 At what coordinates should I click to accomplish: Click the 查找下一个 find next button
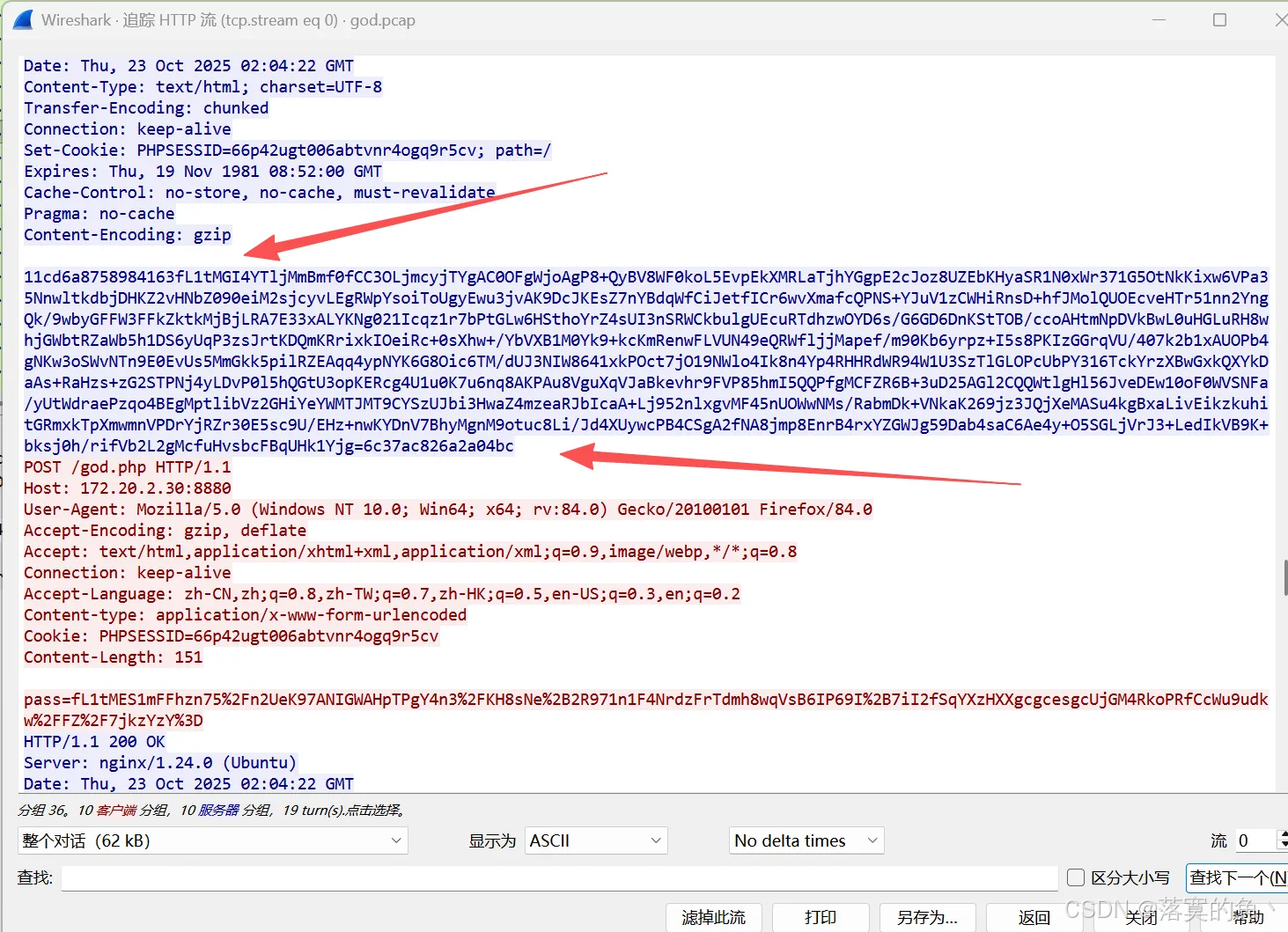click(1237, 877)
